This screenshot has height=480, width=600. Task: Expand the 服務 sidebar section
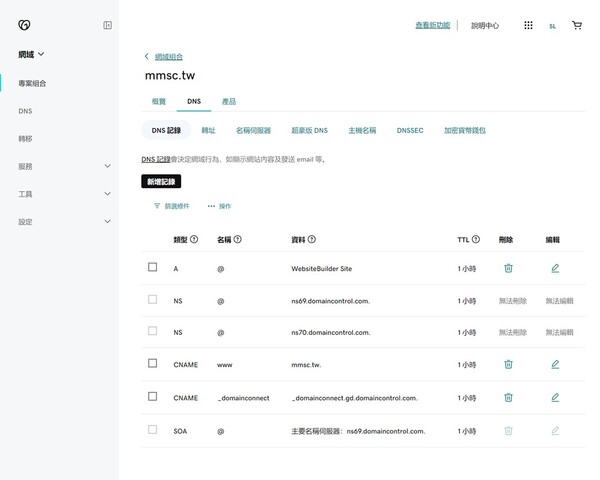[x=108, y=166]
